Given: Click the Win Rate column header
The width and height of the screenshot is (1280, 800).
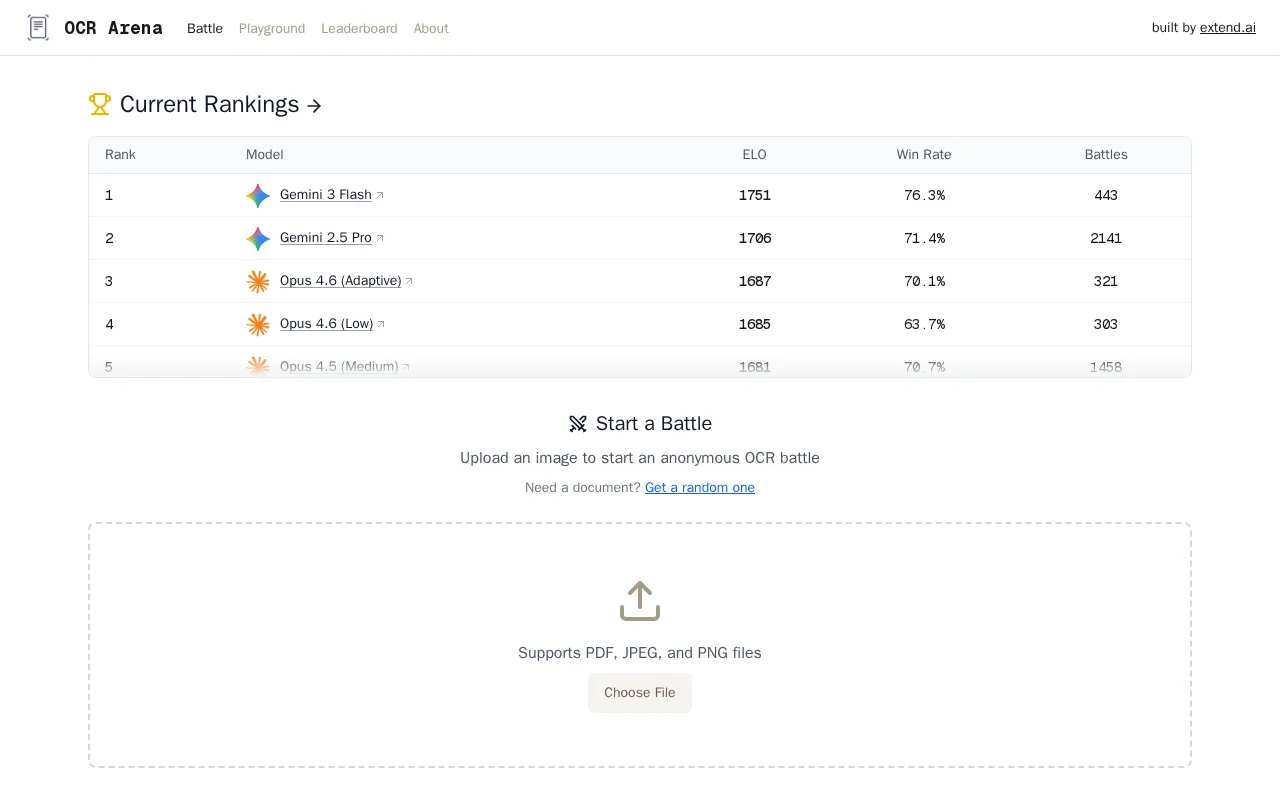Looking at the screenshot, I should (x=924, y=155).
